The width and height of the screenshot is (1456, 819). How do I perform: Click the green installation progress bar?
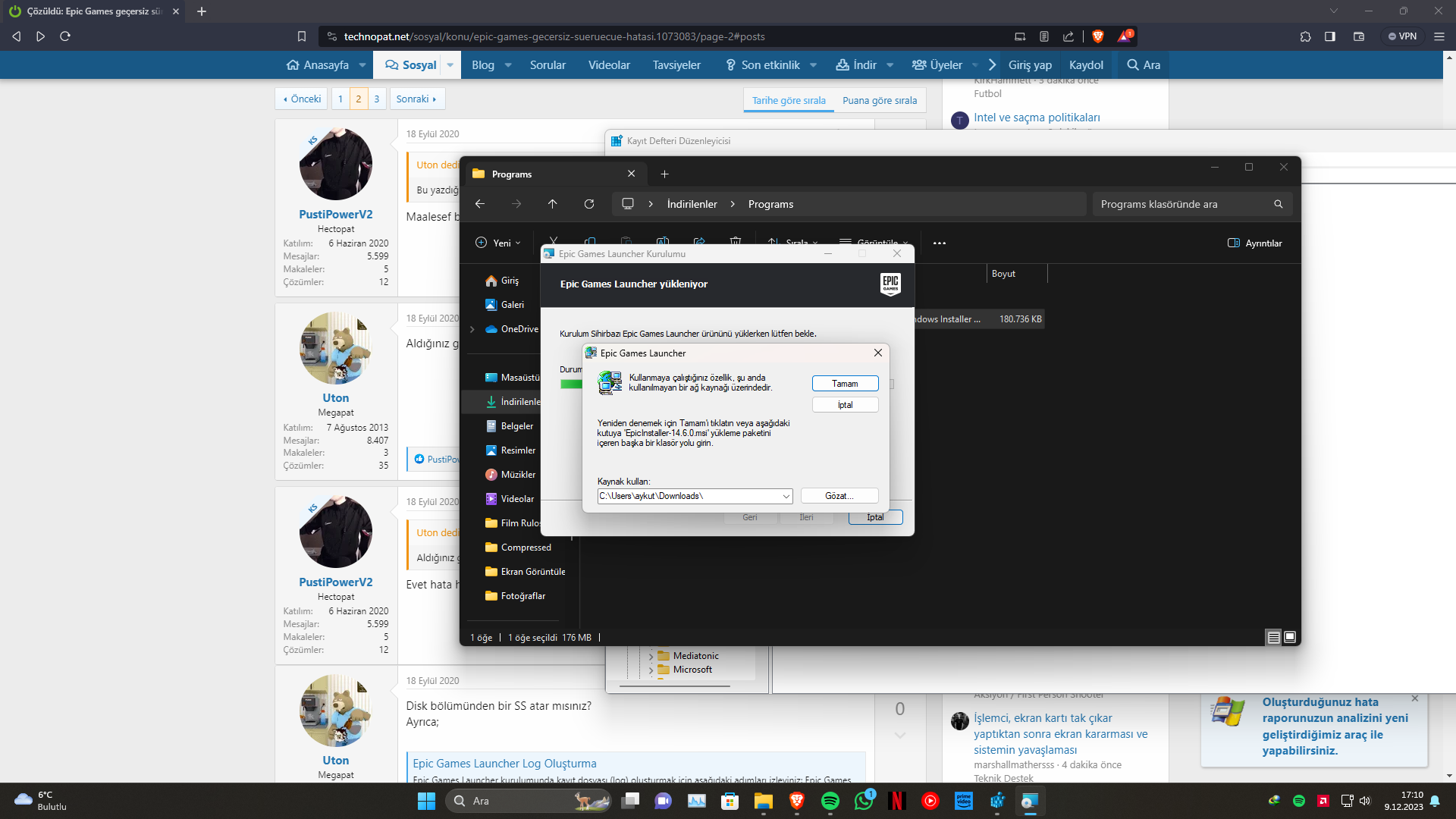click(x=571, y=384)
